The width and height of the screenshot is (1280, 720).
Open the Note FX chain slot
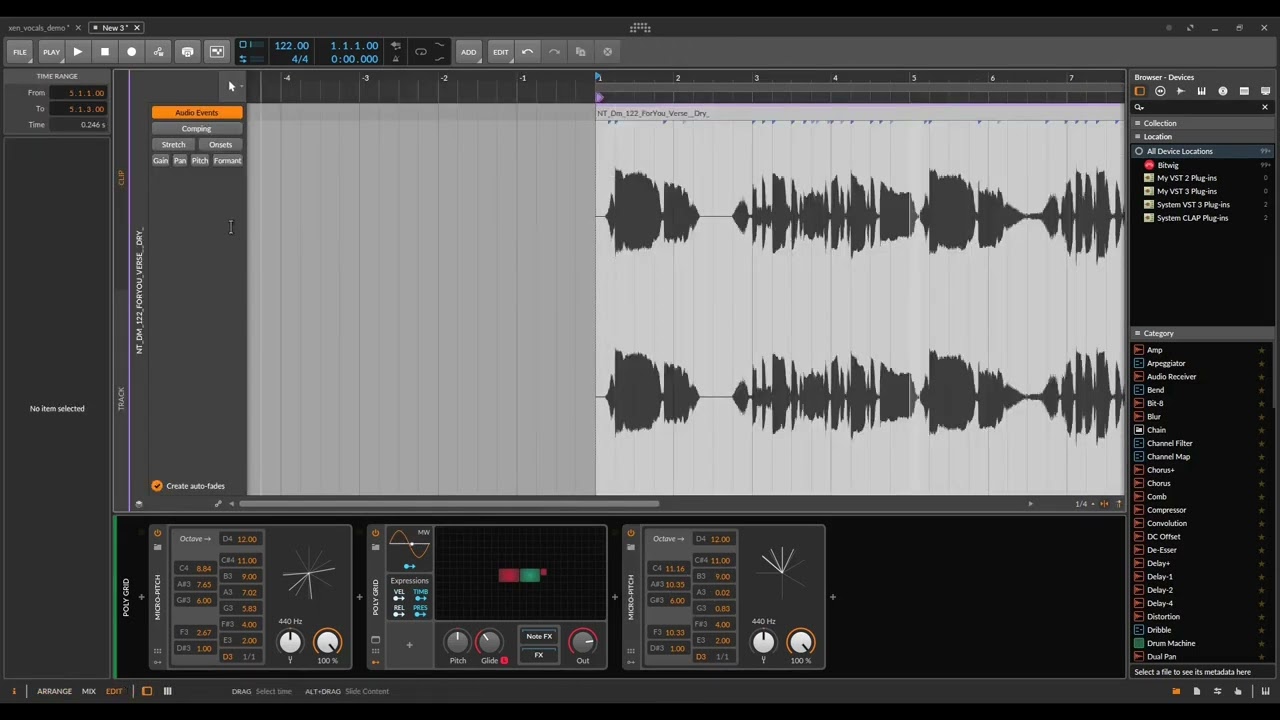coord(539,637)
